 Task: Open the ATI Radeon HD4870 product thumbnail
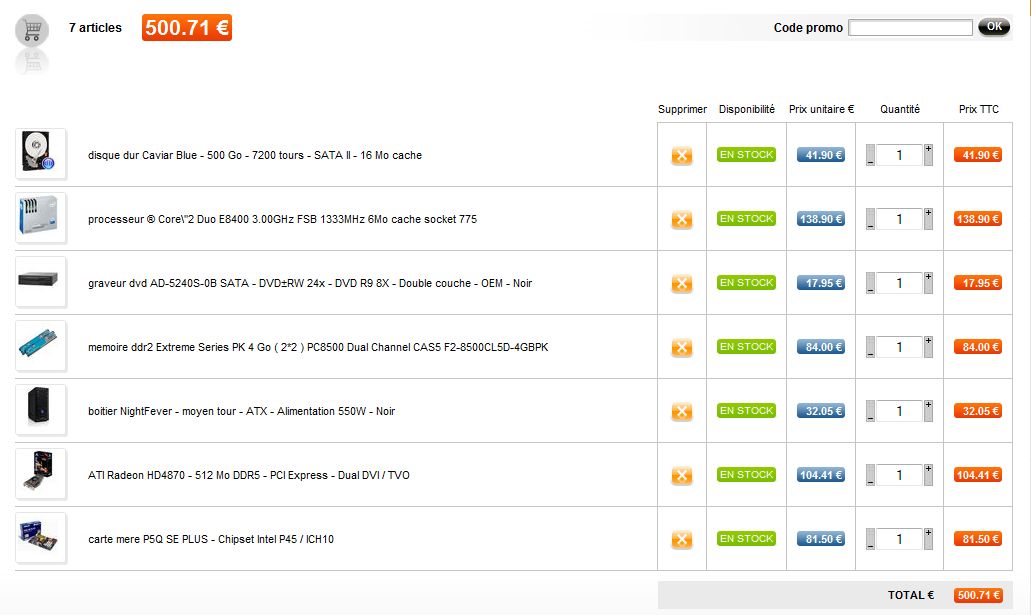pyautogui.click(x=41, y=475)
